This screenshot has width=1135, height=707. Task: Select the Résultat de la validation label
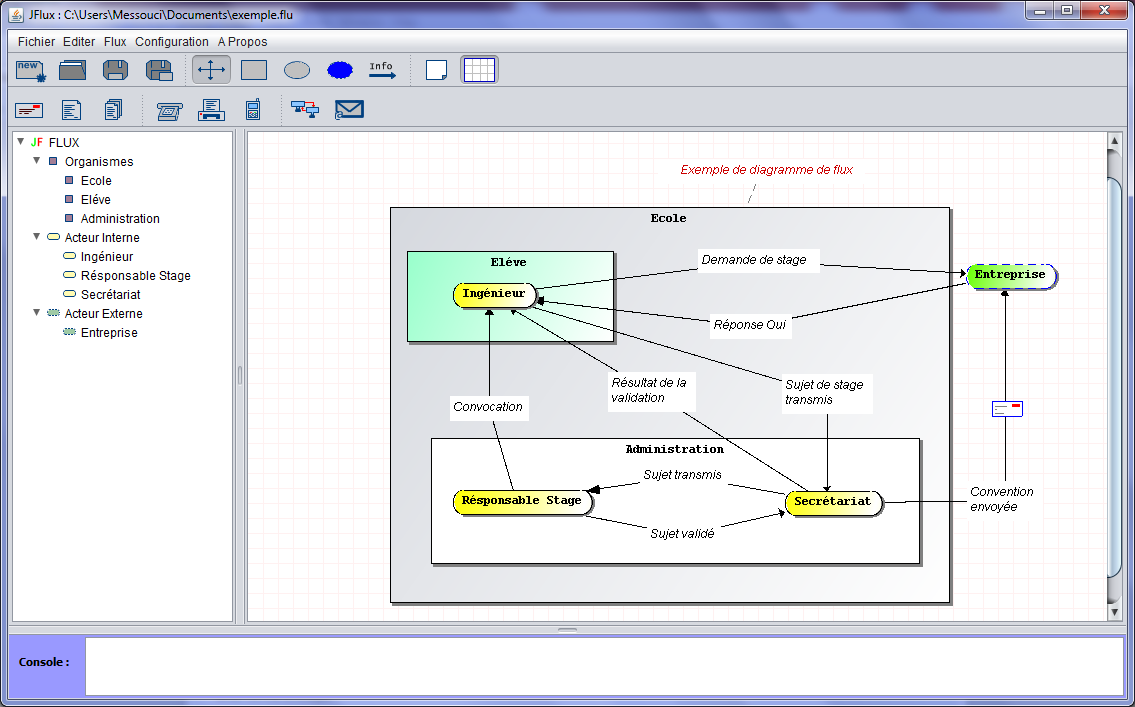(649, 390)
